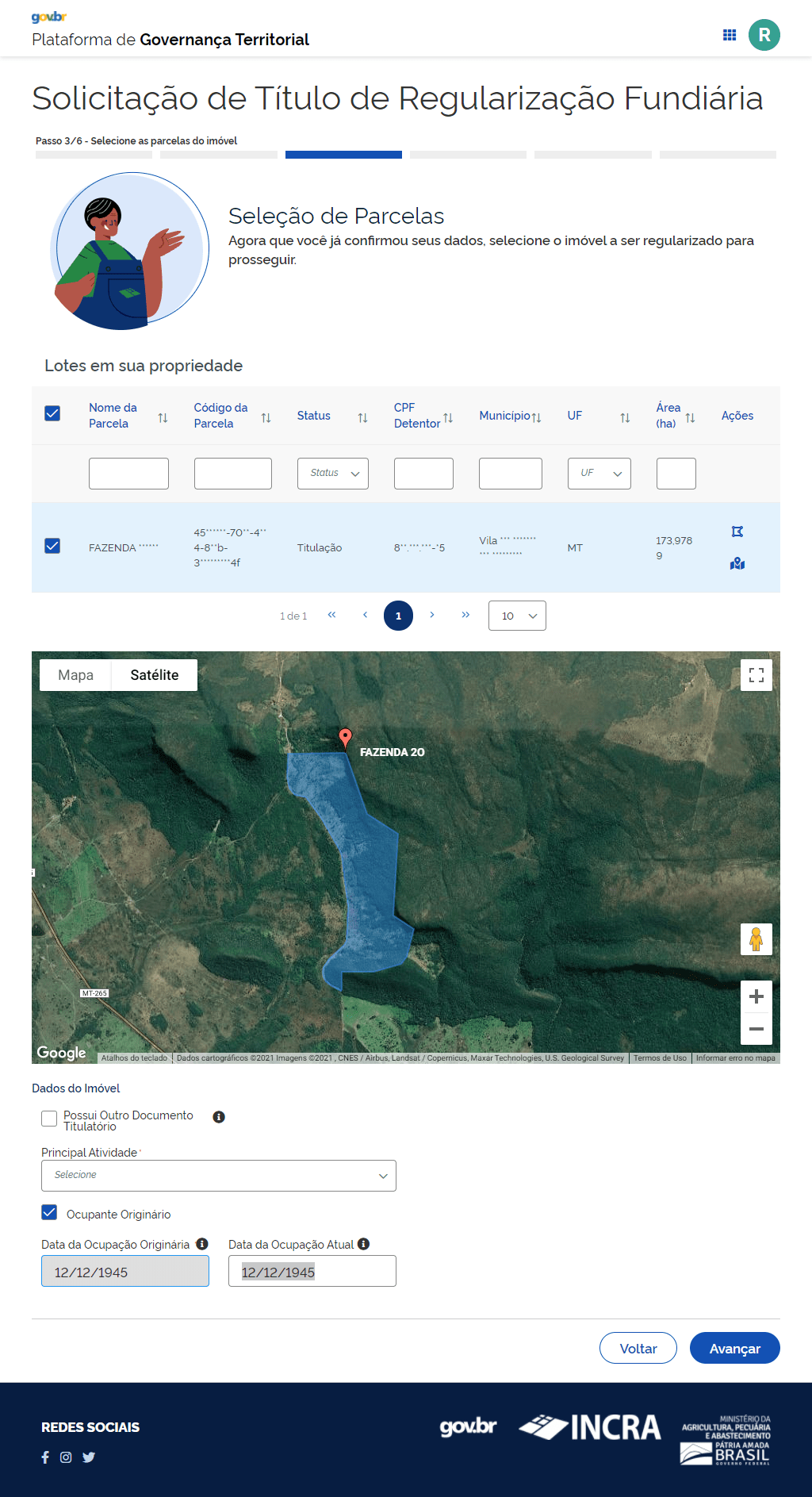Click the Avançar button

pos(734,1349)
